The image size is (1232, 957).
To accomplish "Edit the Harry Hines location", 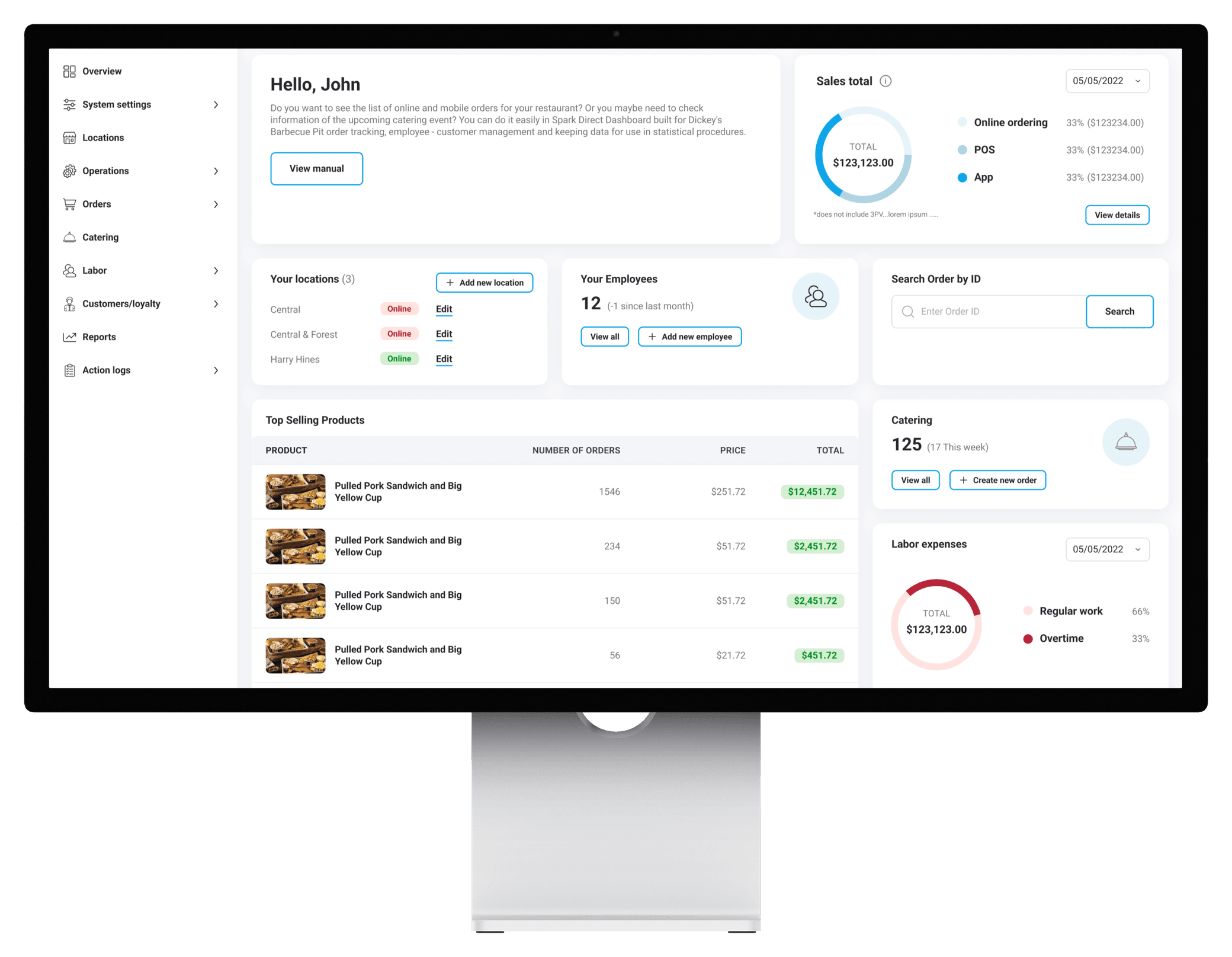I will click(x=444, y=359).
